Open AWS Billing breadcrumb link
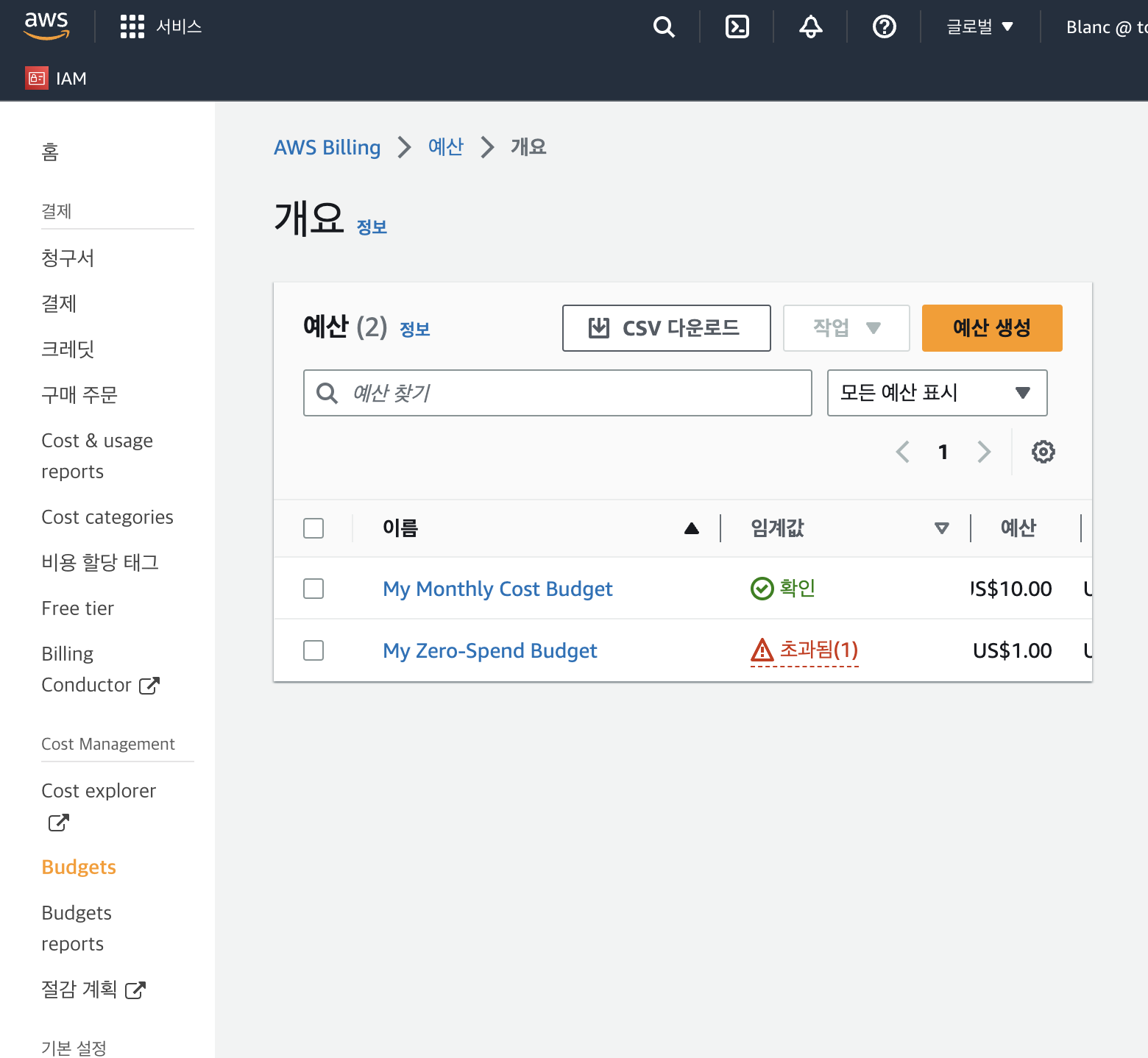Viewport: 1148px width, 1058px height. [x=327, y=147]
